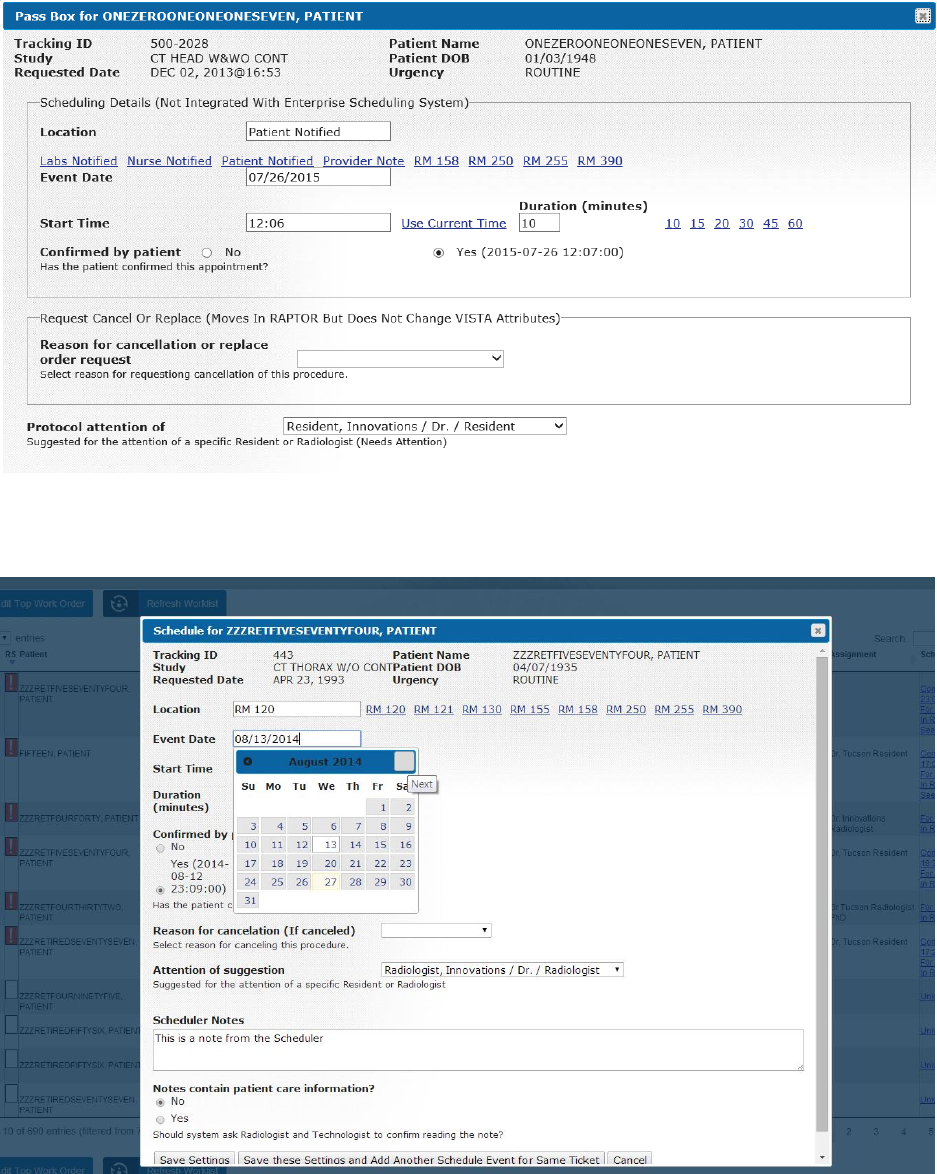The image size is (937, 1174).
Task: Click Use Current Time link
Action: (454, 223)
